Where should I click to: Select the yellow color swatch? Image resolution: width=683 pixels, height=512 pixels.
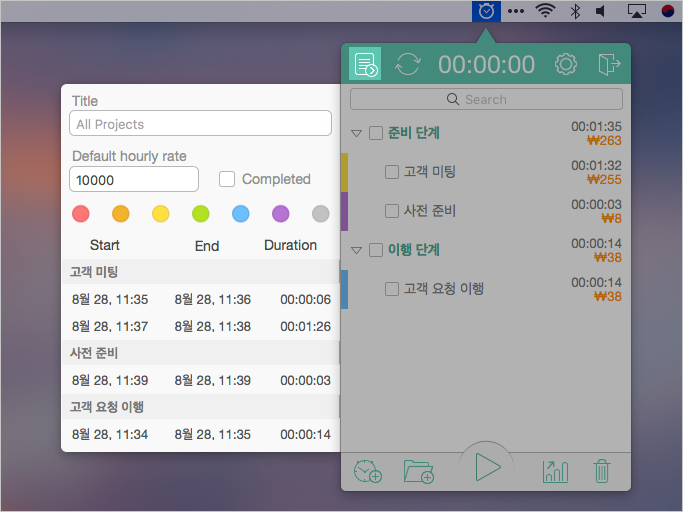[x=161, y=214]
